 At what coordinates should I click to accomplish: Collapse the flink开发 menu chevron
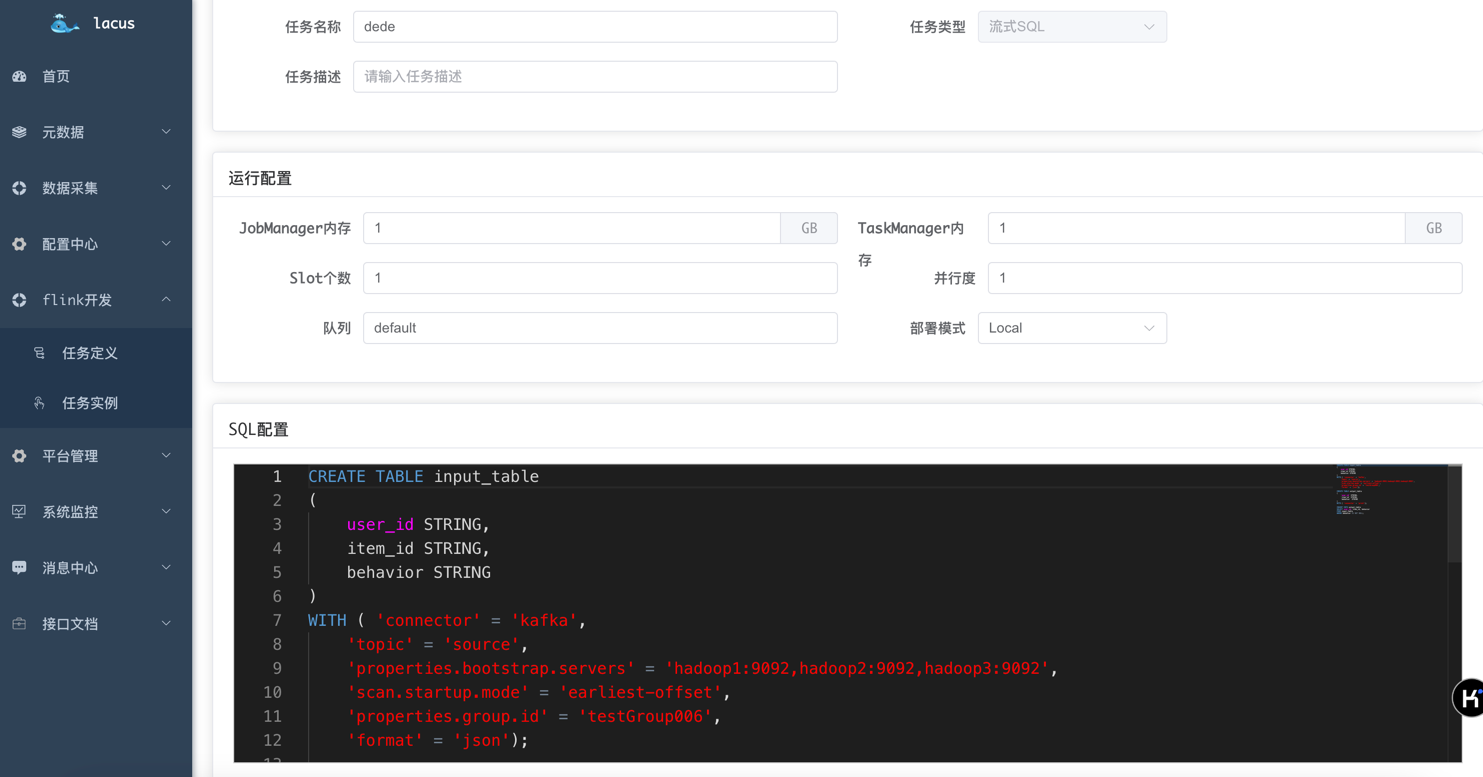[x=166, y=300]
